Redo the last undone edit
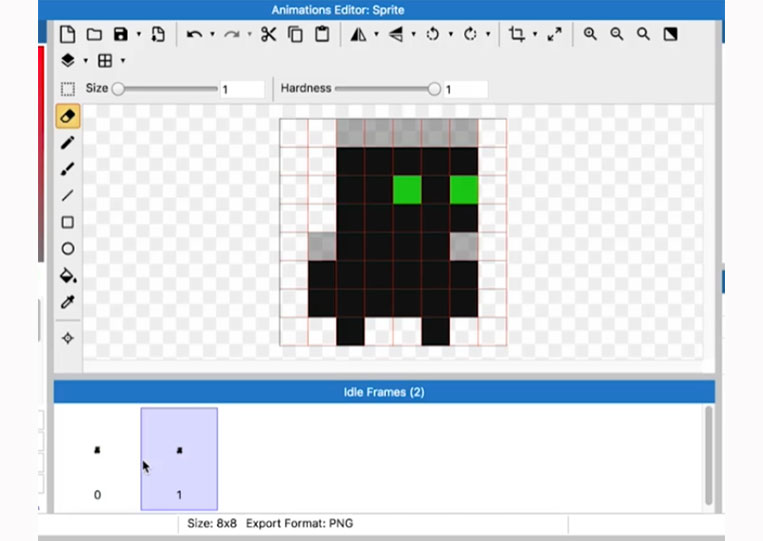The width and height of the screenshot is (763, 541). click(232, 35)
